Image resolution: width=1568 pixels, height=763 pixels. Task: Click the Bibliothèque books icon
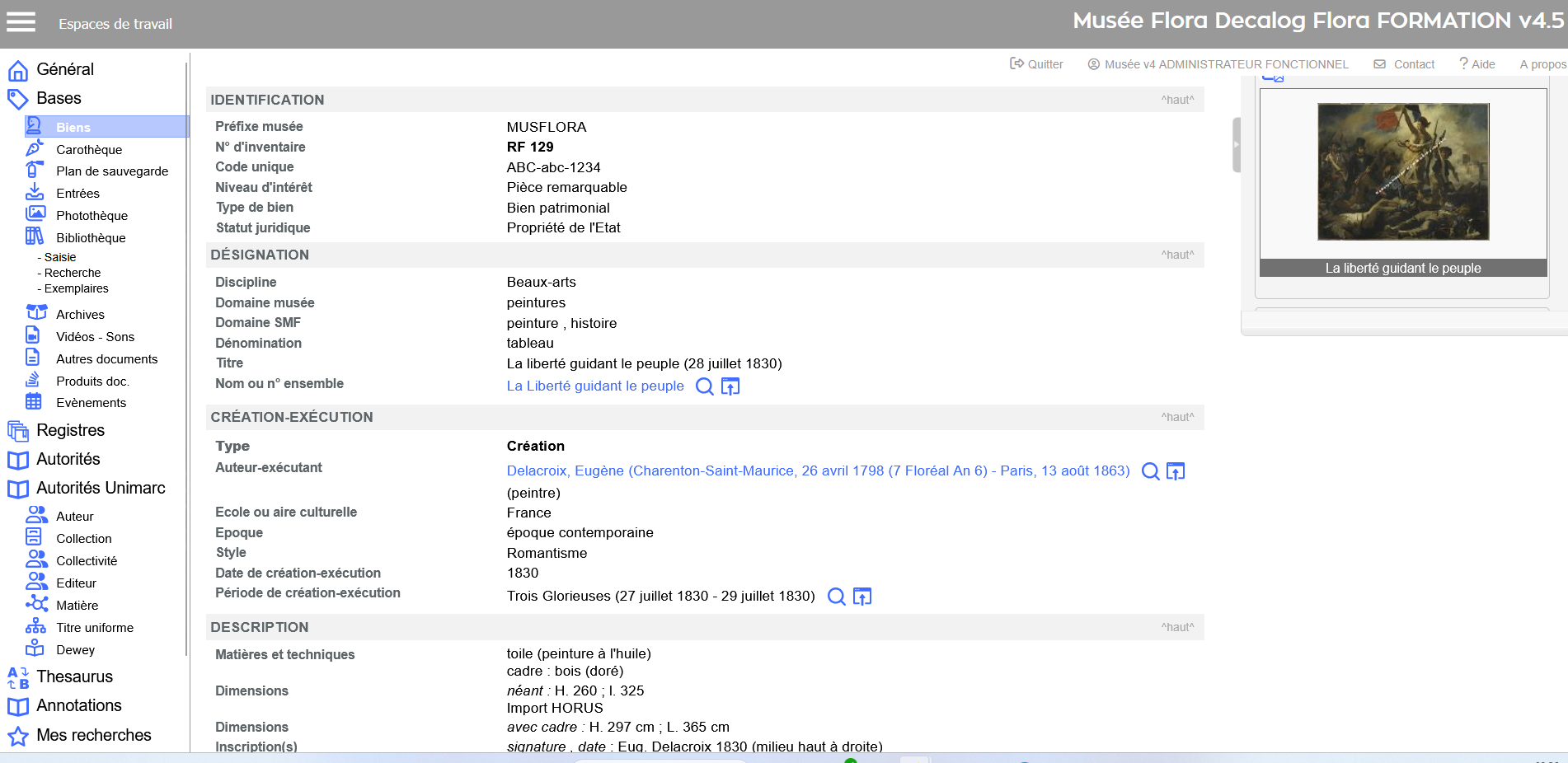coord(35,236)
